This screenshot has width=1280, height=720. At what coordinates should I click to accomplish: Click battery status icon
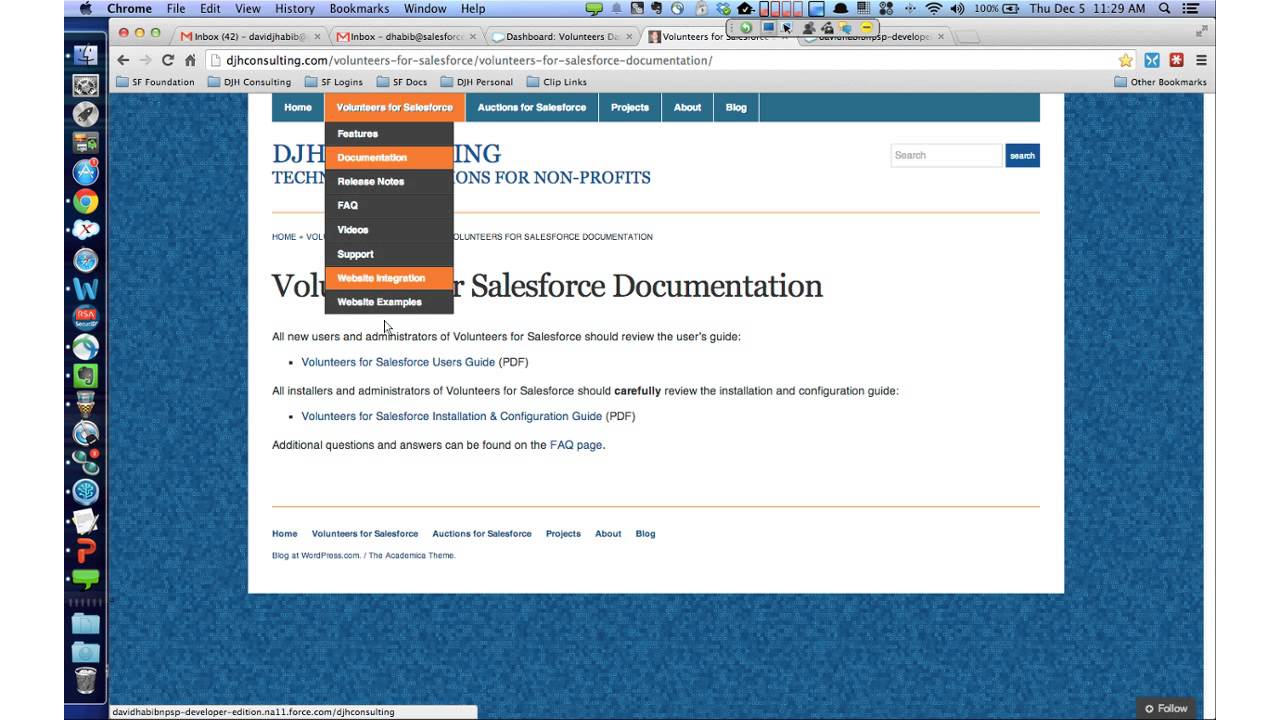pos(1011,8)
